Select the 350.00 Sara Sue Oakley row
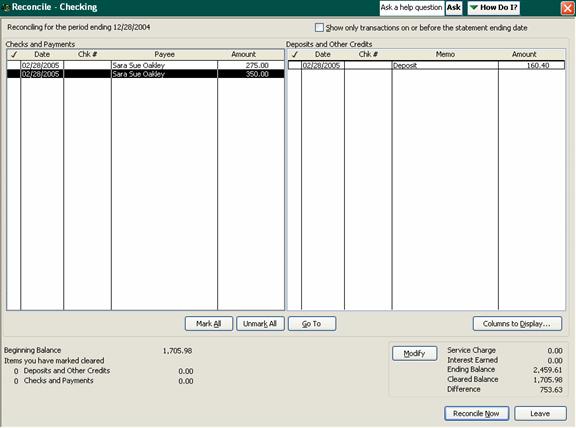Screen dimensions: 576x428 click(145, 74)
